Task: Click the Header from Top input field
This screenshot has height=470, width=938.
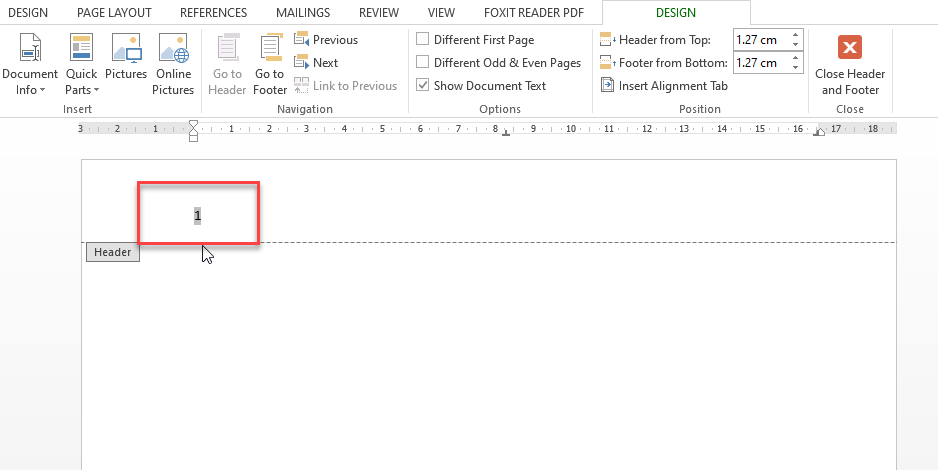Action: [x=760, y=40]
